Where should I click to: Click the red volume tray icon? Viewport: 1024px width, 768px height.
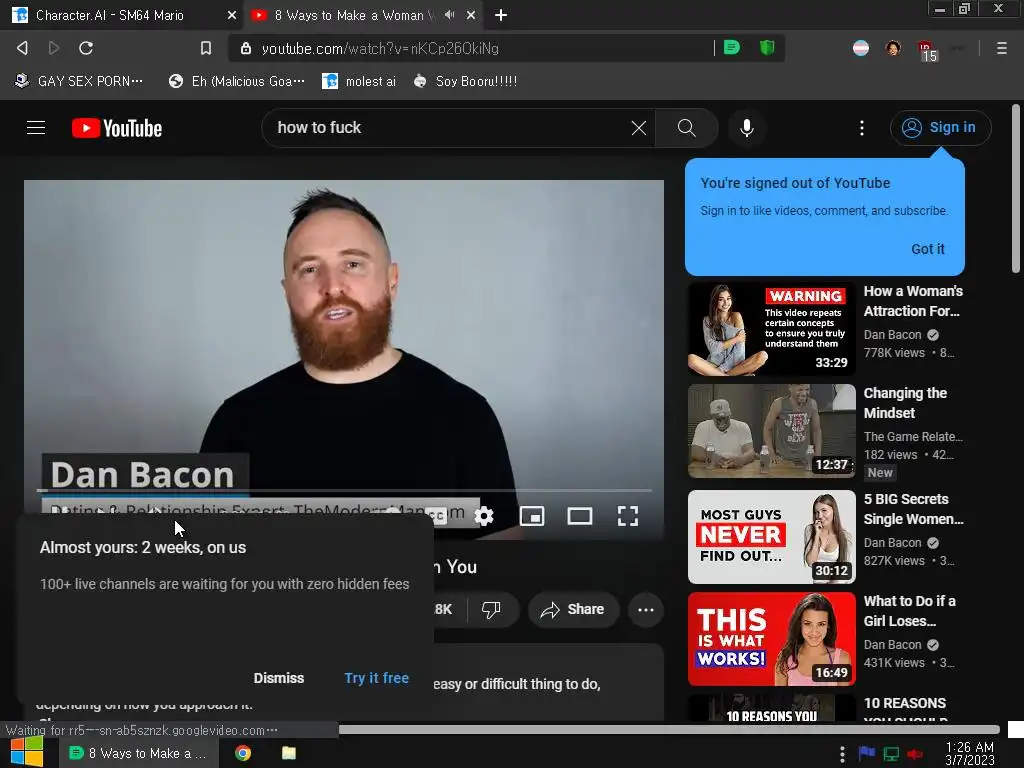pyautogui.click(x=915, y=754)
